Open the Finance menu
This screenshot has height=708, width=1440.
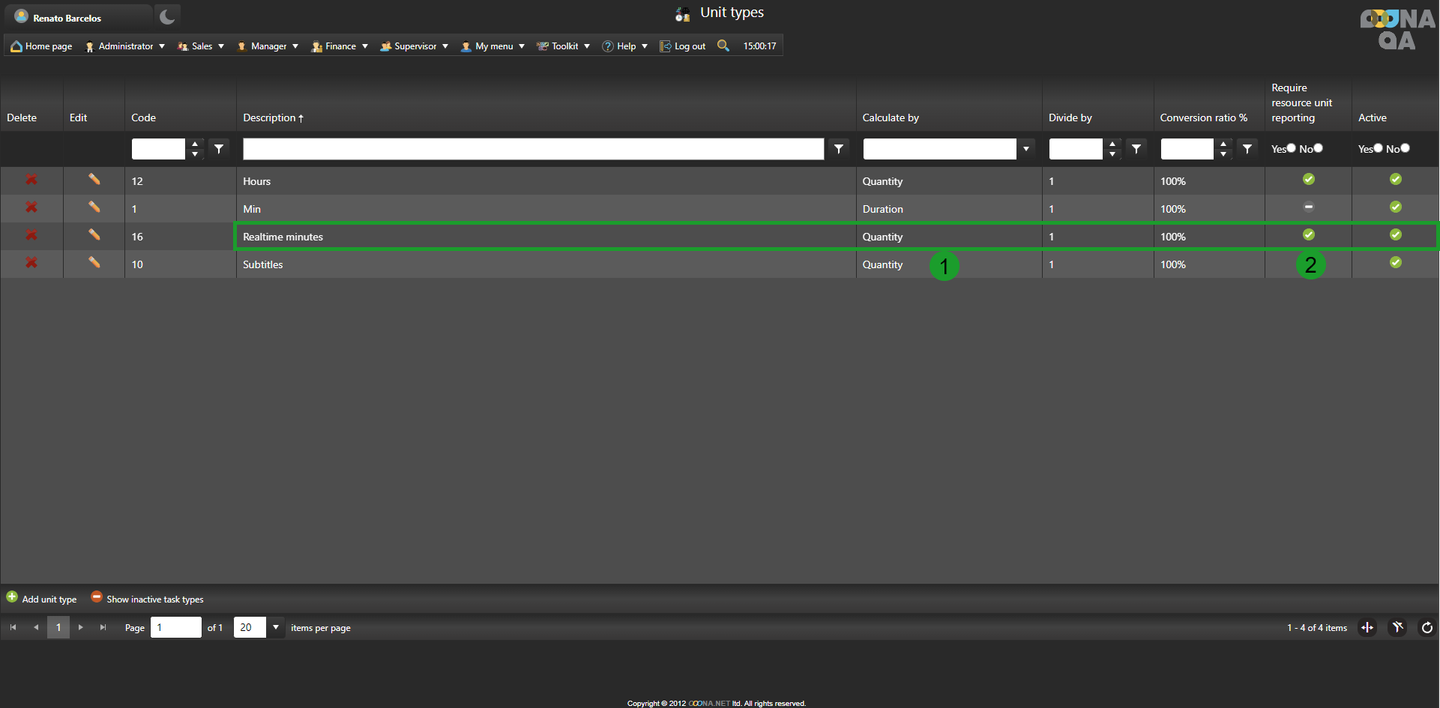(340, 46)
